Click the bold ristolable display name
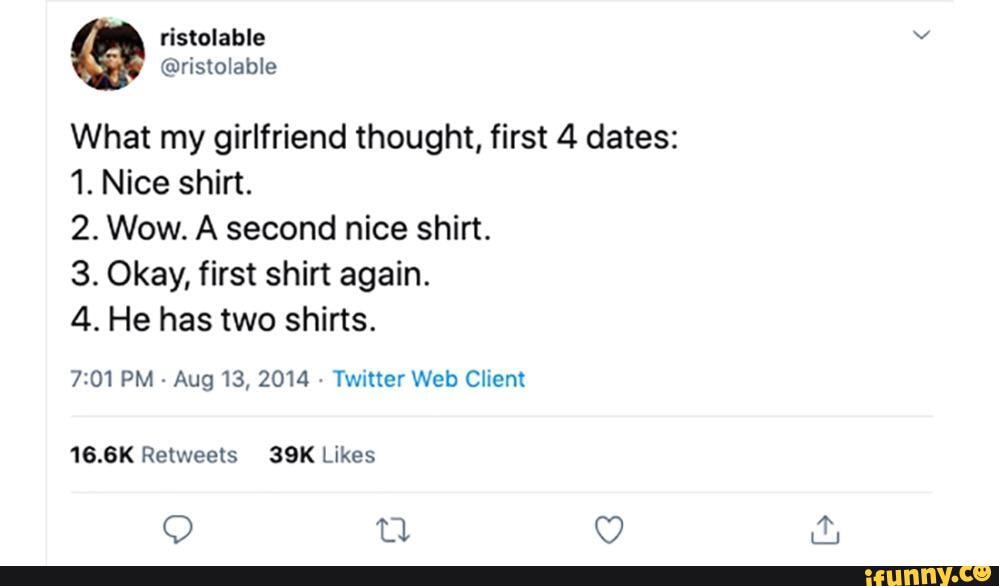Image resolution: width=999 pixels, height=586 pixels. [x=212, y=38]
